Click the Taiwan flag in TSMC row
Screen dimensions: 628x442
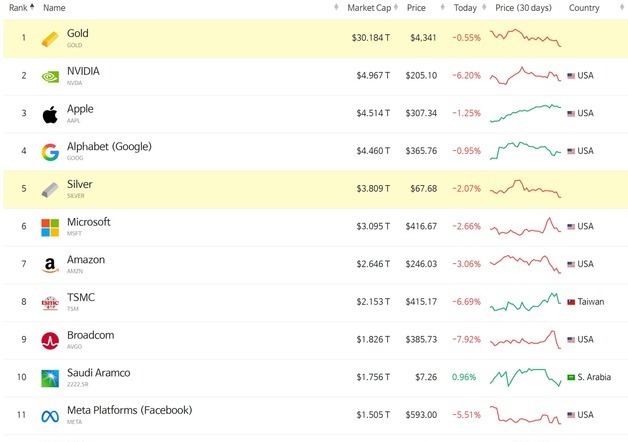[x=571, y=302]
